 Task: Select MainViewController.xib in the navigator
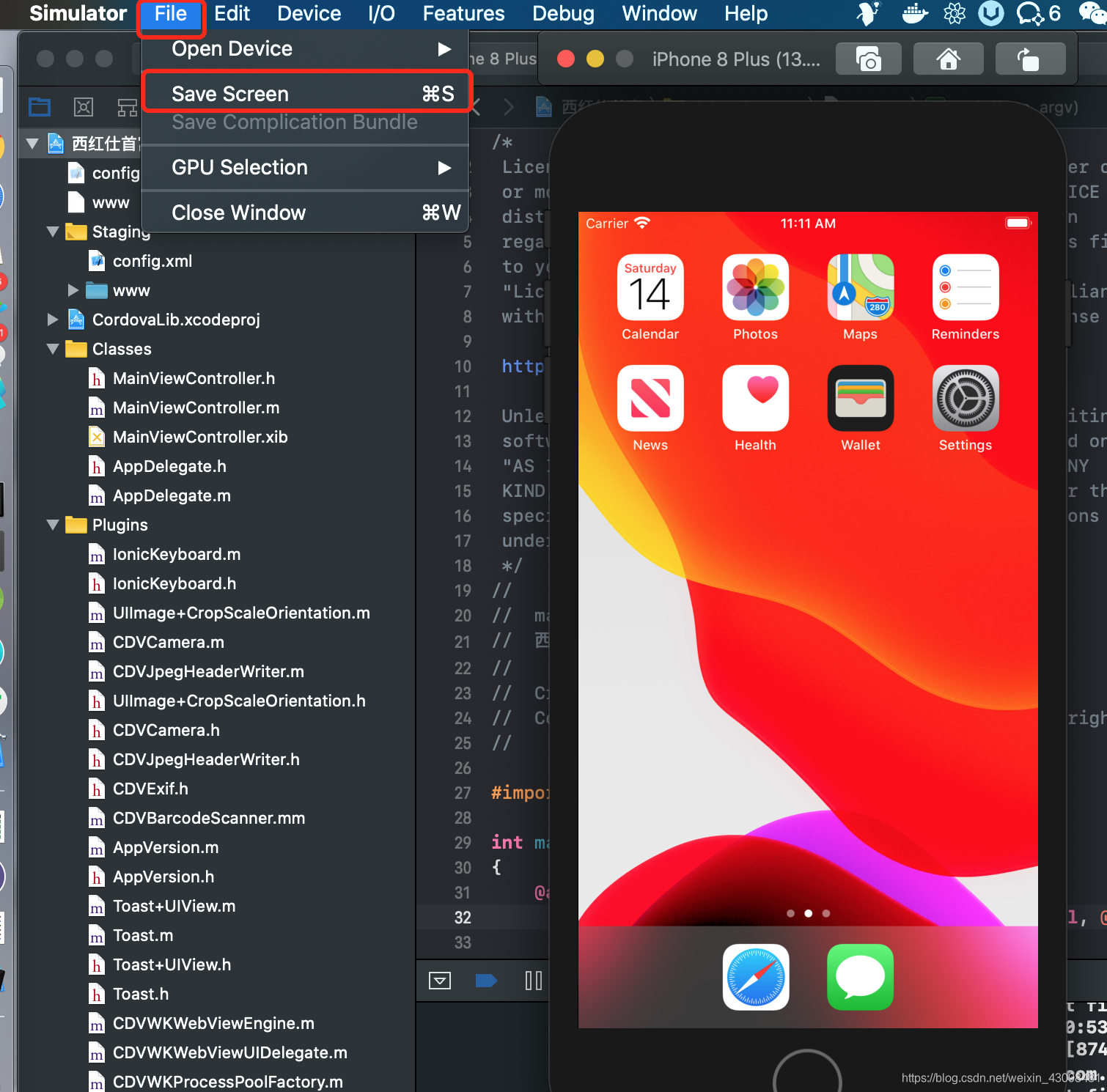[x=200, y=437]
